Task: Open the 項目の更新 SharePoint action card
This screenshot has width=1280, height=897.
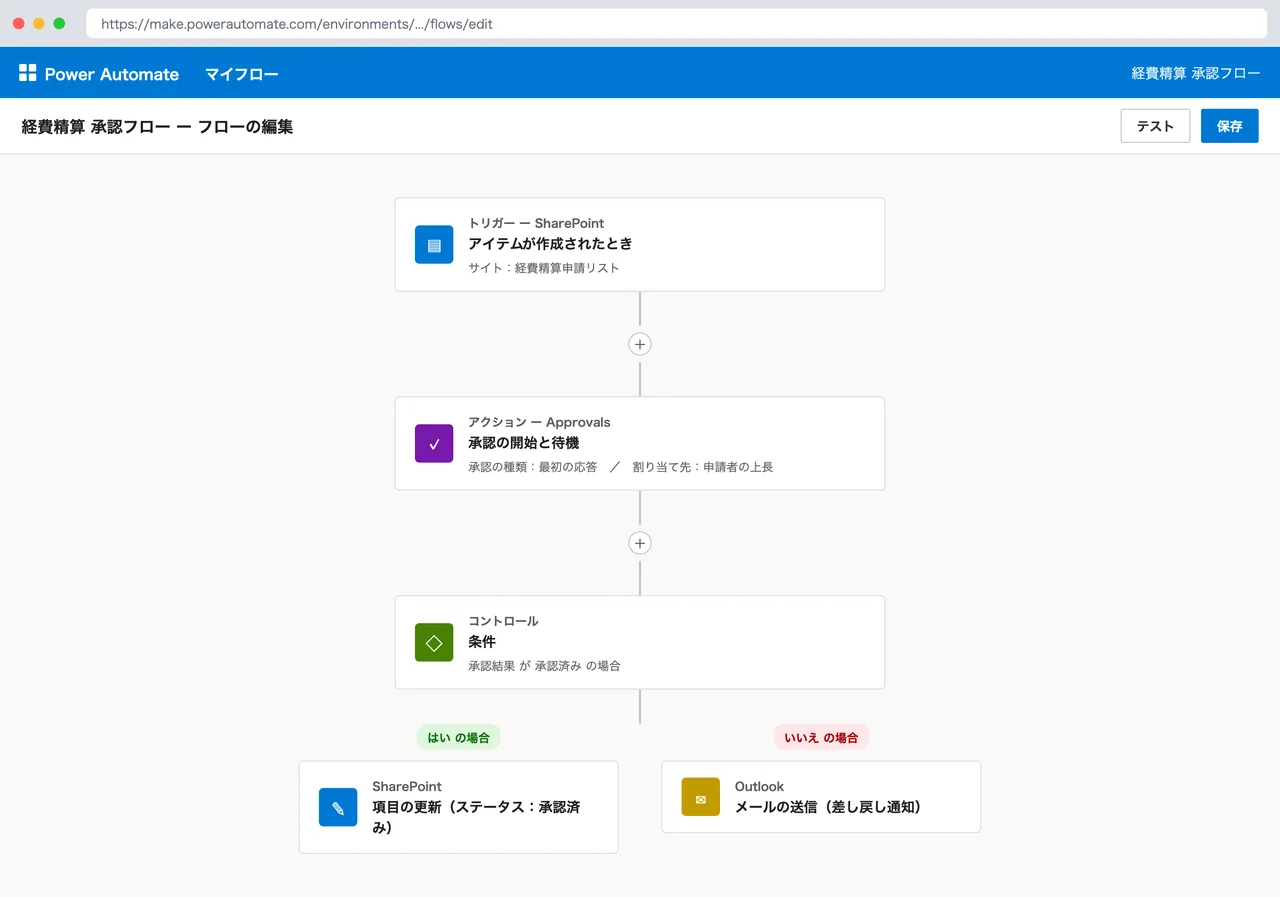Action: click(x=459, y=807)
